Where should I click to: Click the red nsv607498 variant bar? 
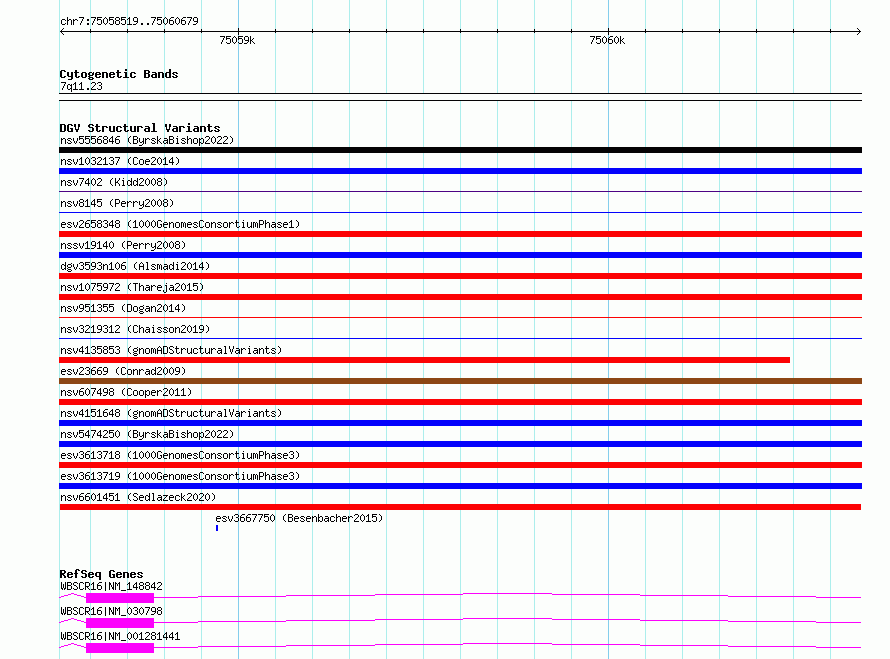460,402
